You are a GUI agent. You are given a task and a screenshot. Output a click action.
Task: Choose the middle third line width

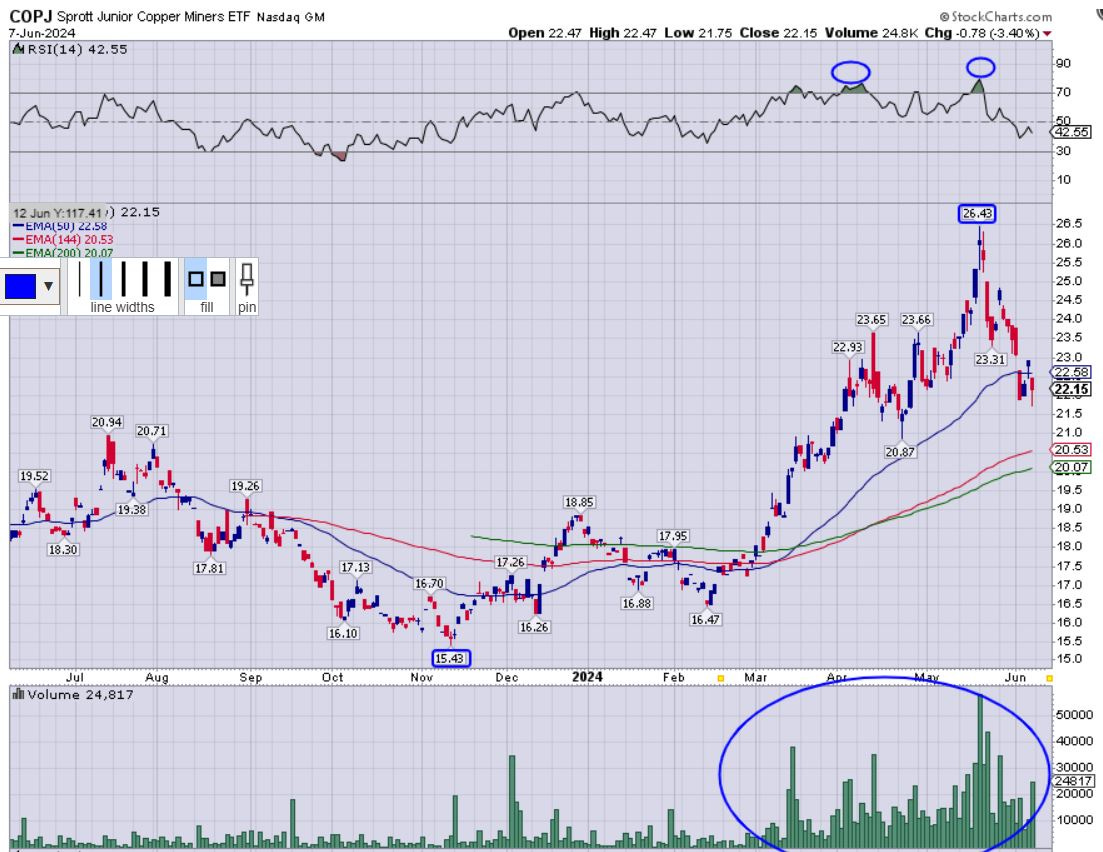pyautogui.click(x=123, y=279)
